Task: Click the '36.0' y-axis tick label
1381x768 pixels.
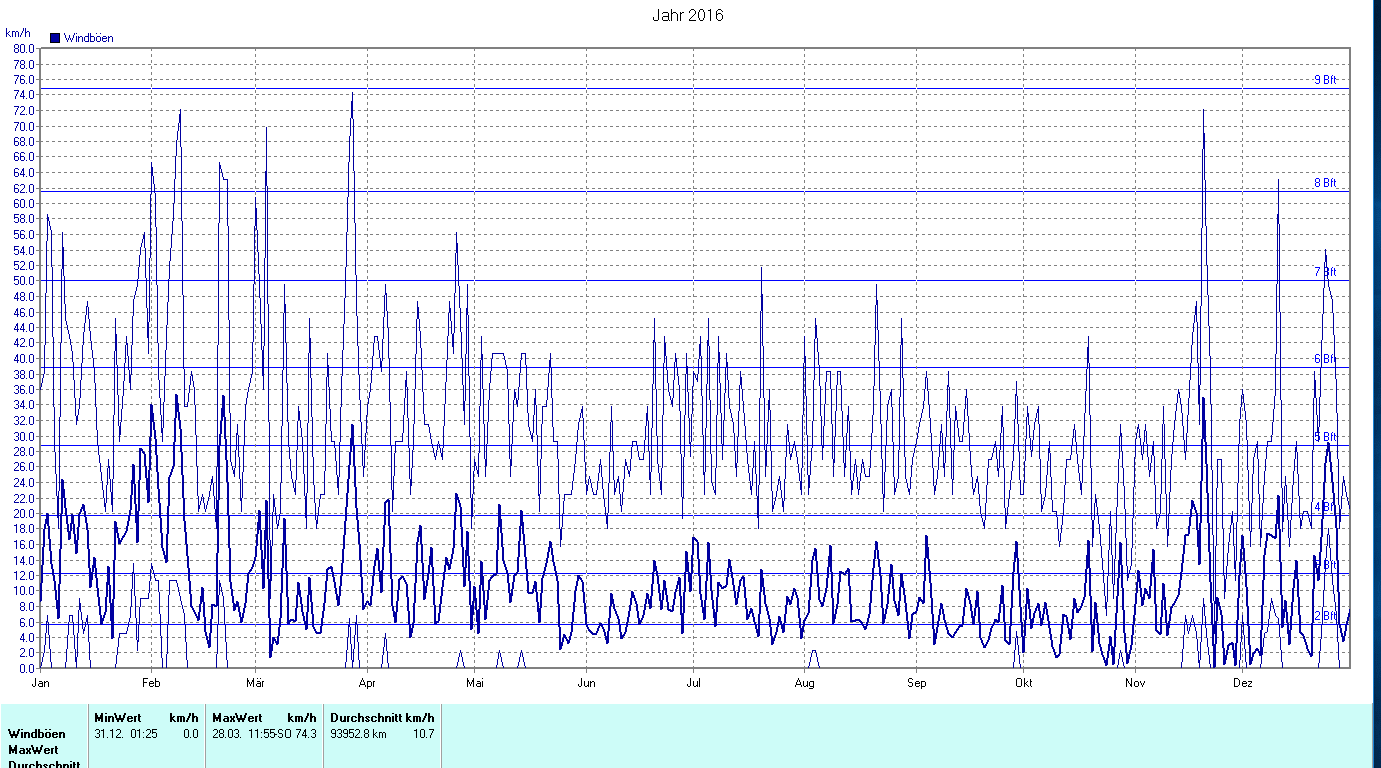Action: click(x=24, y=390)
